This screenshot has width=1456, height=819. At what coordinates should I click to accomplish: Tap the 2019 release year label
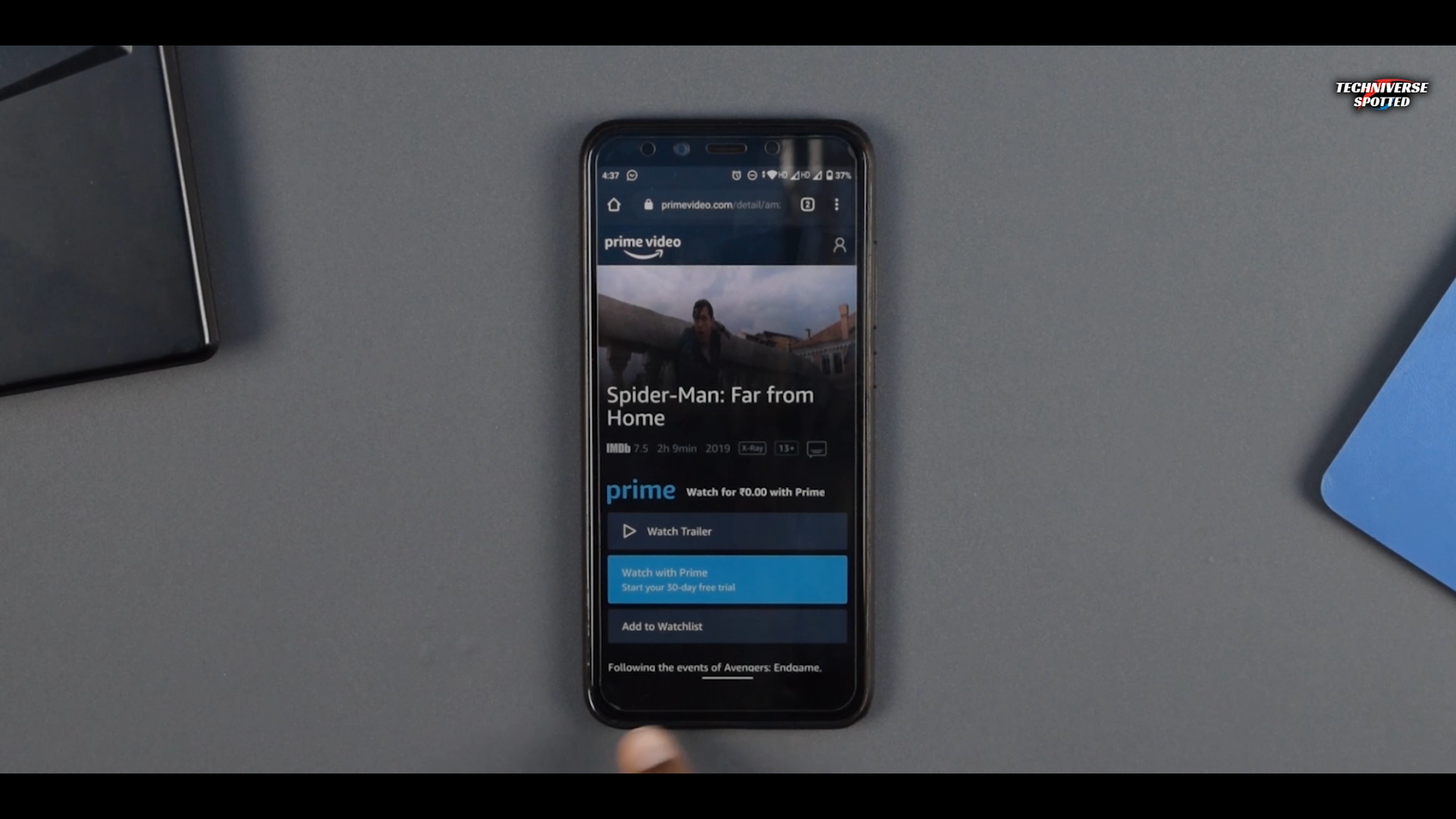tap(718, 448)
